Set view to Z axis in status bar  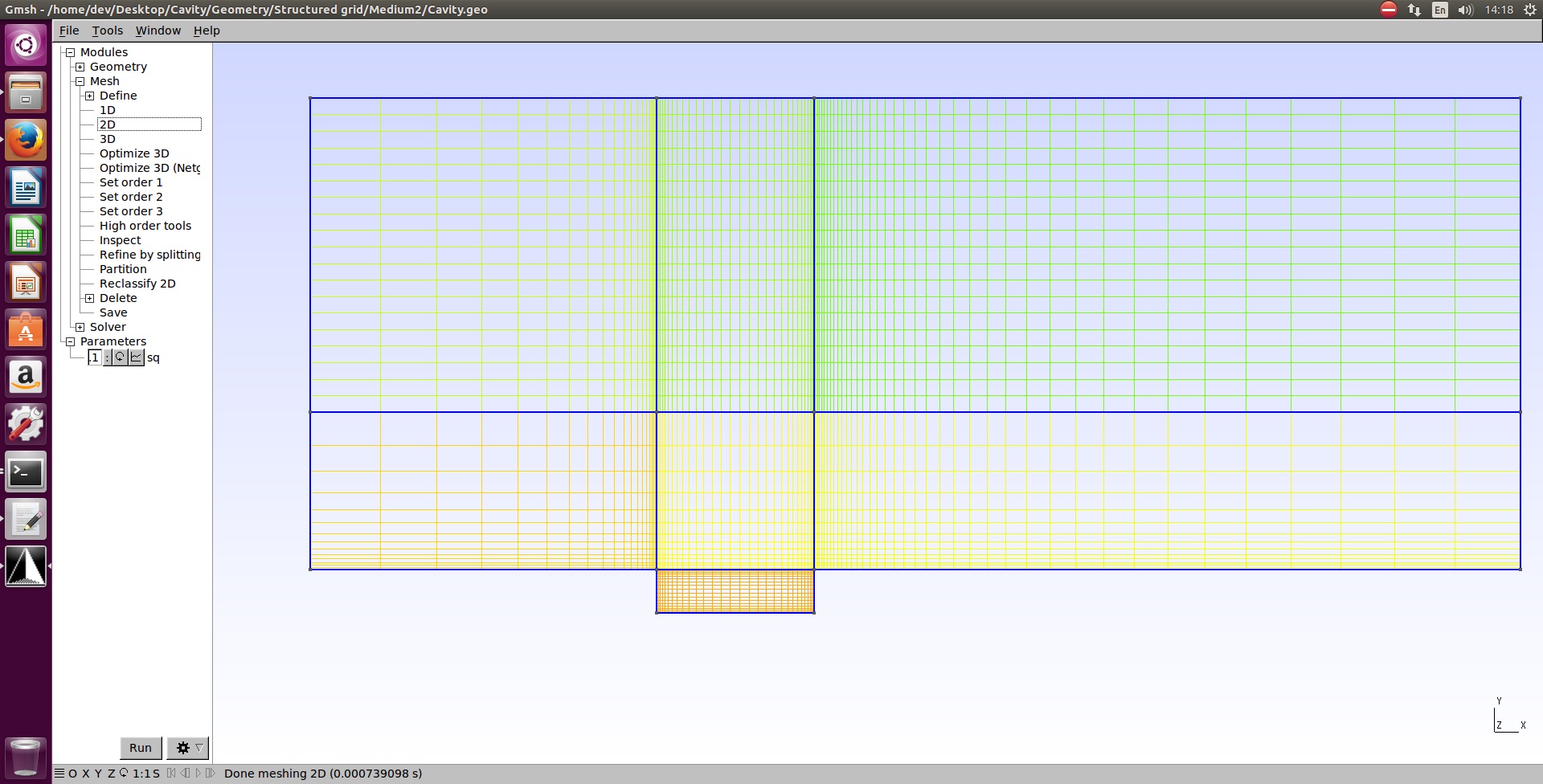[112, 774]
